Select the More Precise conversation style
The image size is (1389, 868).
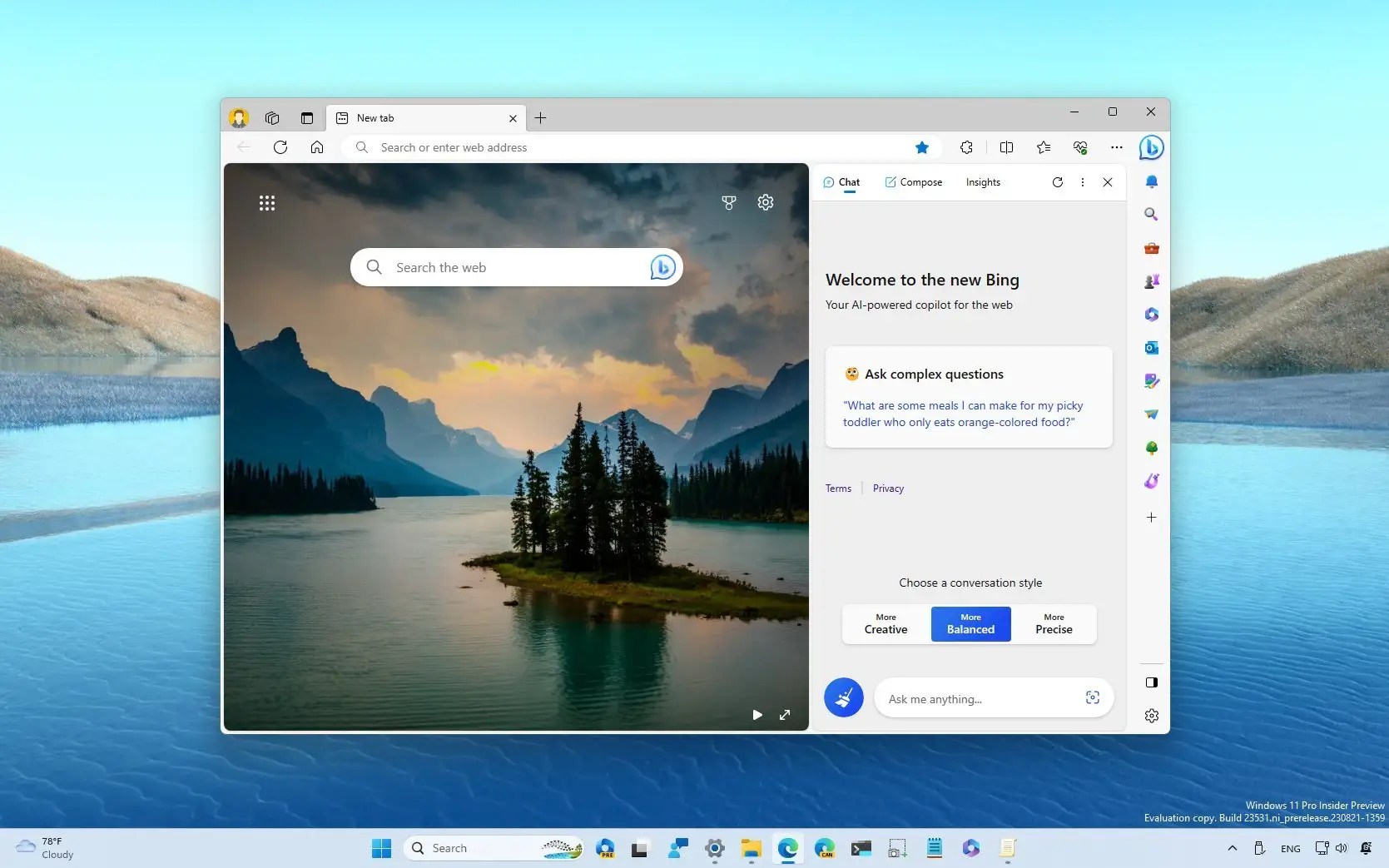click(1053, 624)
